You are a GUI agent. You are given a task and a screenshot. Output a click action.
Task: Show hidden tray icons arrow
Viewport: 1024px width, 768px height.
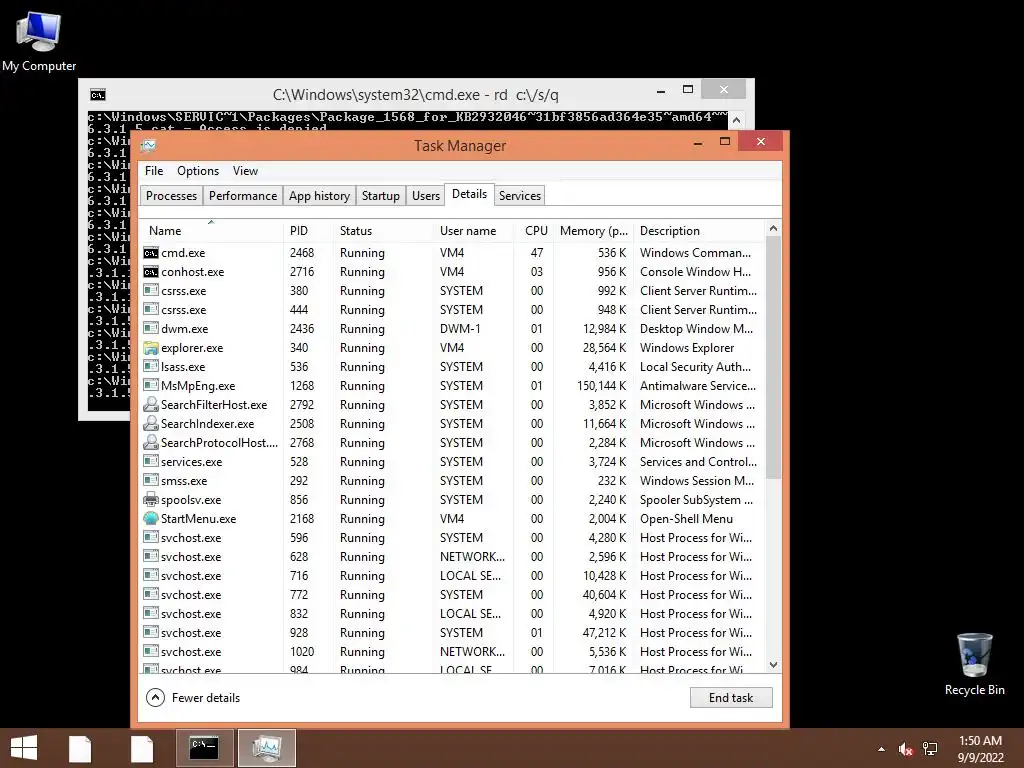tap(882, 749)
